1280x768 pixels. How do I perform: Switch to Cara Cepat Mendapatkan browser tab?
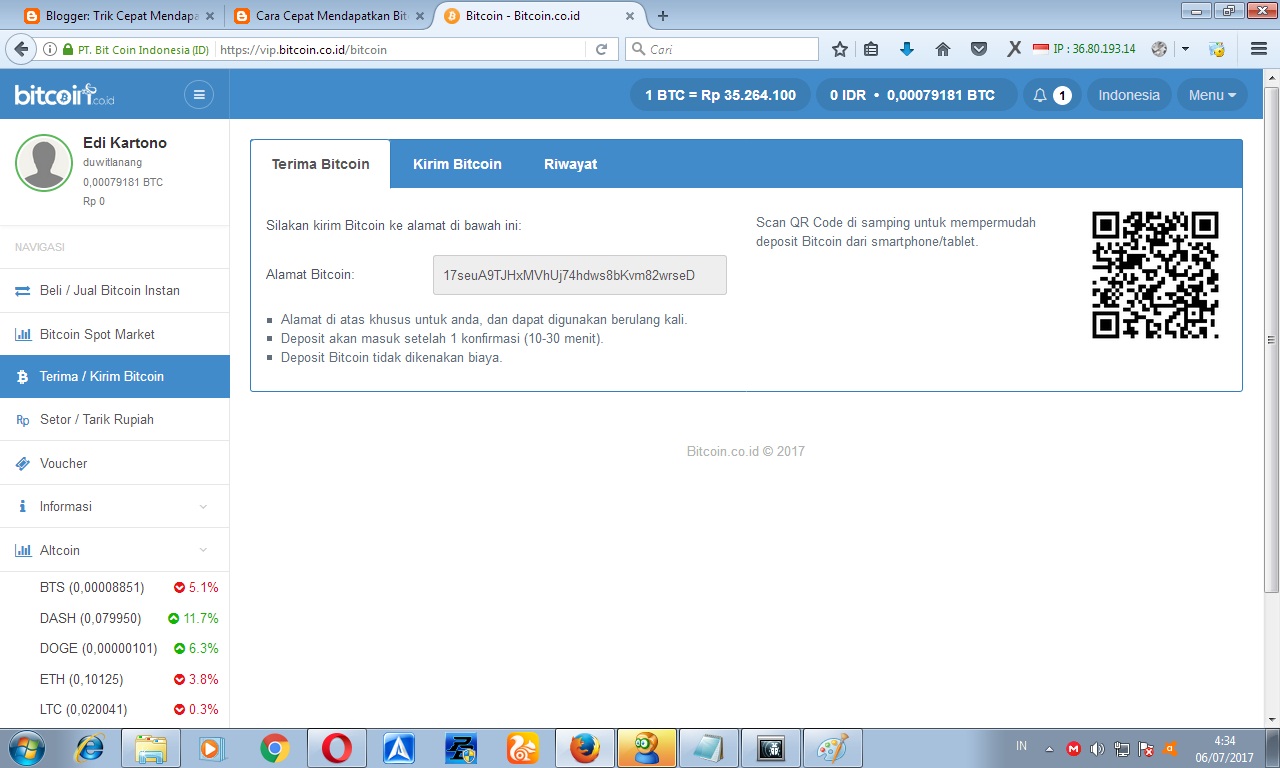coord(330,16)
